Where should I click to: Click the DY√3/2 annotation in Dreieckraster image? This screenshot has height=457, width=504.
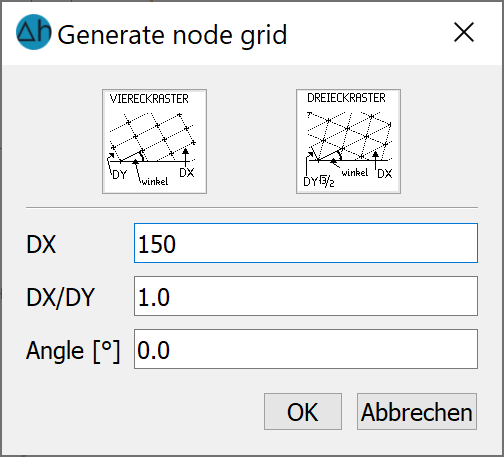(x=319, y=182)
